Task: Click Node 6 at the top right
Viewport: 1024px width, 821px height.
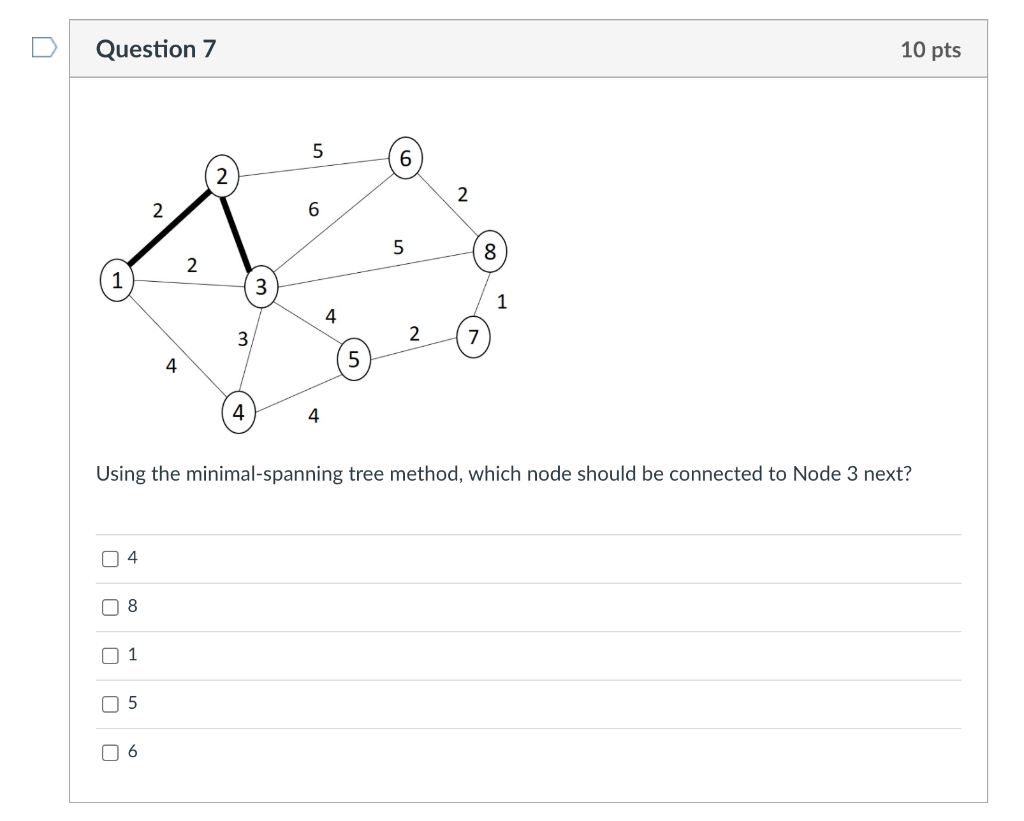Action: 406,158
